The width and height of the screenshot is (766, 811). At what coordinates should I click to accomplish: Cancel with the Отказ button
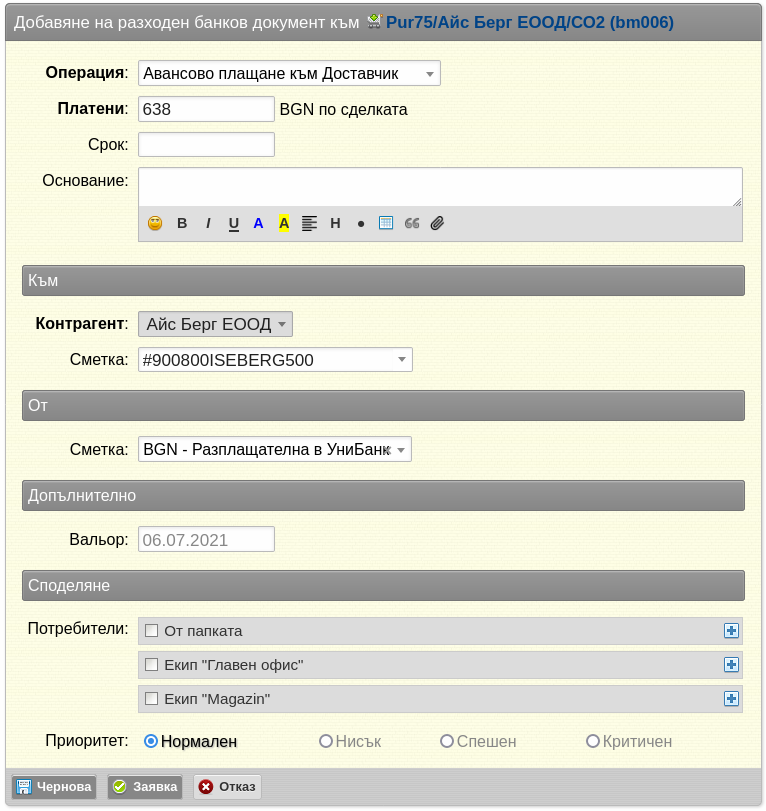pos(228,787)
